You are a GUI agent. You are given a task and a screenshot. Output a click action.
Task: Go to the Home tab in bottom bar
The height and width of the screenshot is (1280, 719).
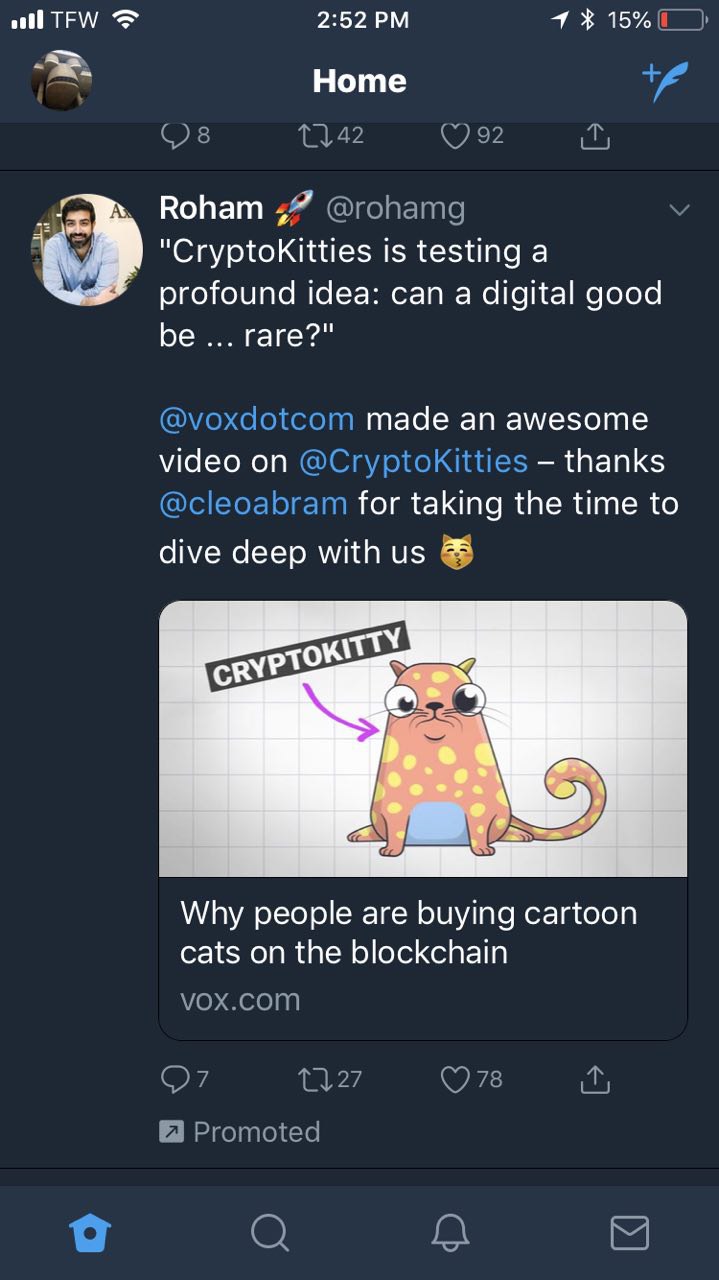tap(90, 1233)
